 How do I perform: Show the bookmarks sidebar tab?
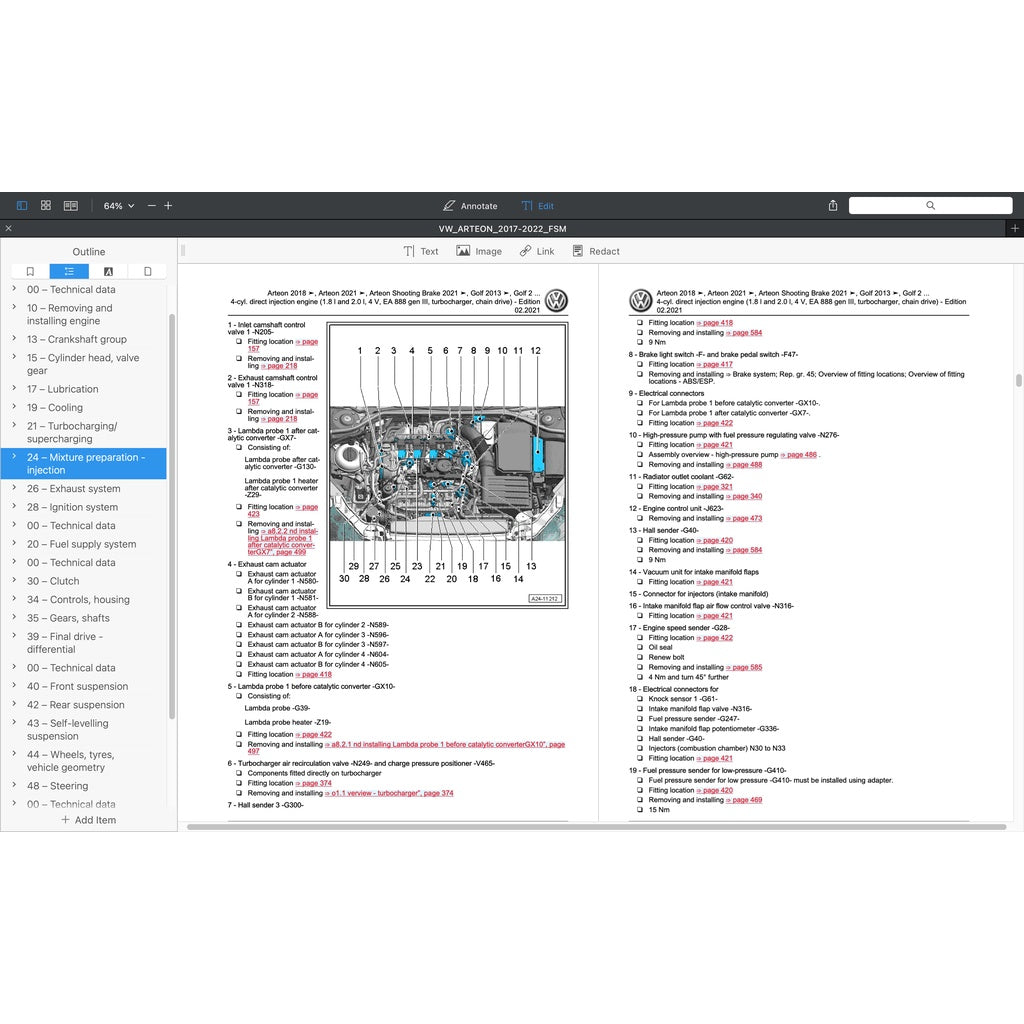[30, 272]
